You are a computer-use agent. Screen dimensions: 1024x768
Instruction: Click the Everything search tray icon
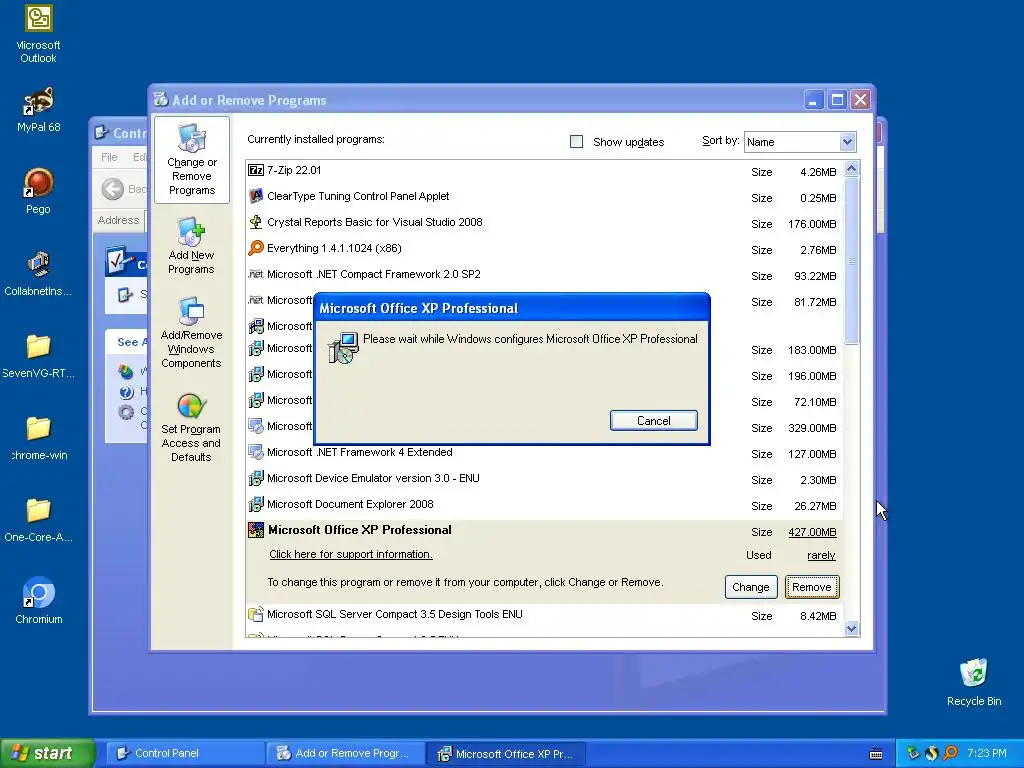[951, 754]
